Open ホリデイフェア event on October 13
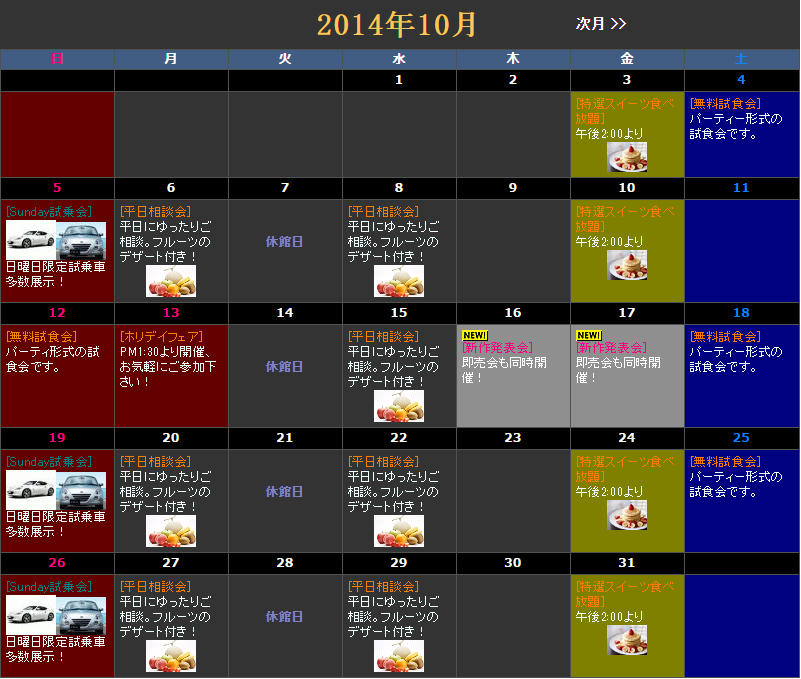Screen dimensions: 801x679 [161, 337]
